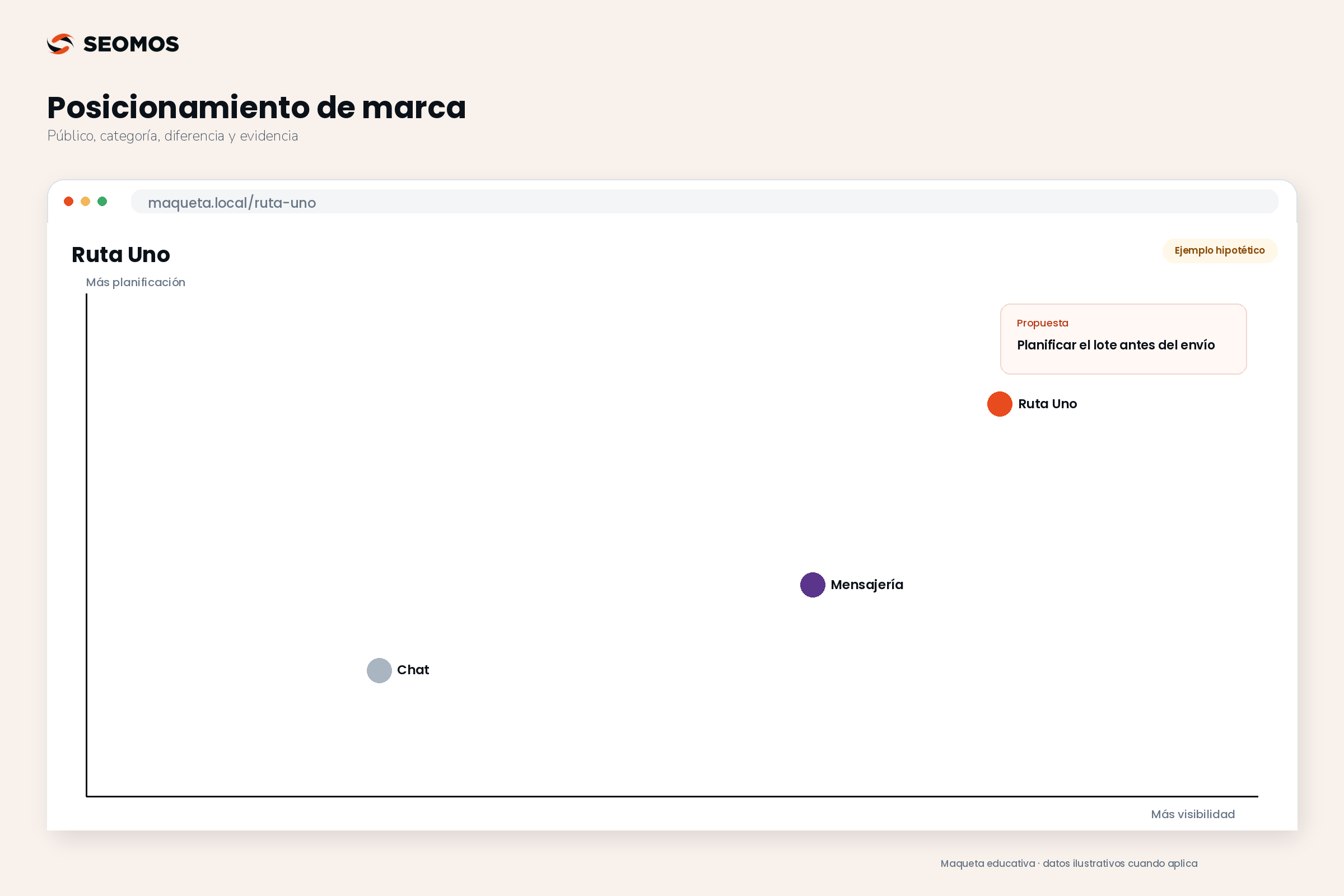Click the 'Ruta Uno' label beside orange dot
This screenshot has height=896, width=1344.
pos(1047,404)
